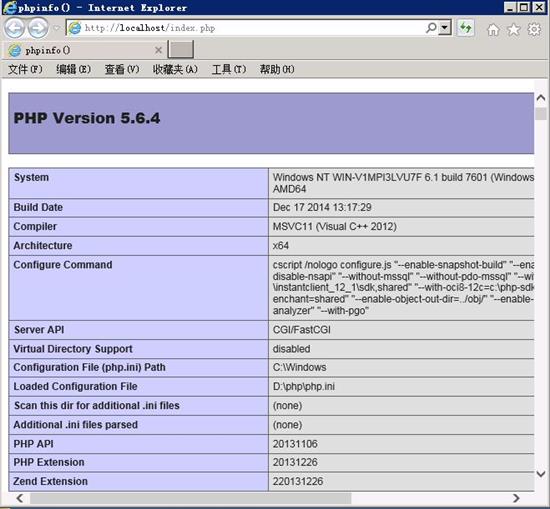Open the 收藏夹(A) menu
The image size is (550, 509).
tap(175, 69)
